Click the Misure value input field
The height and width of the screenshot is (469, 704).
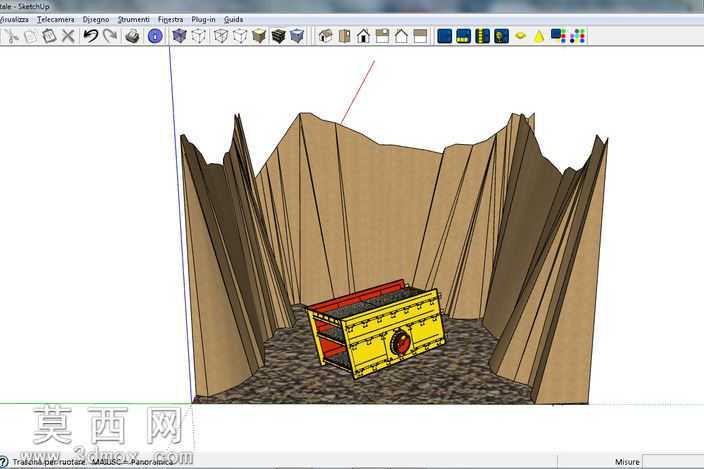point(673,461)
